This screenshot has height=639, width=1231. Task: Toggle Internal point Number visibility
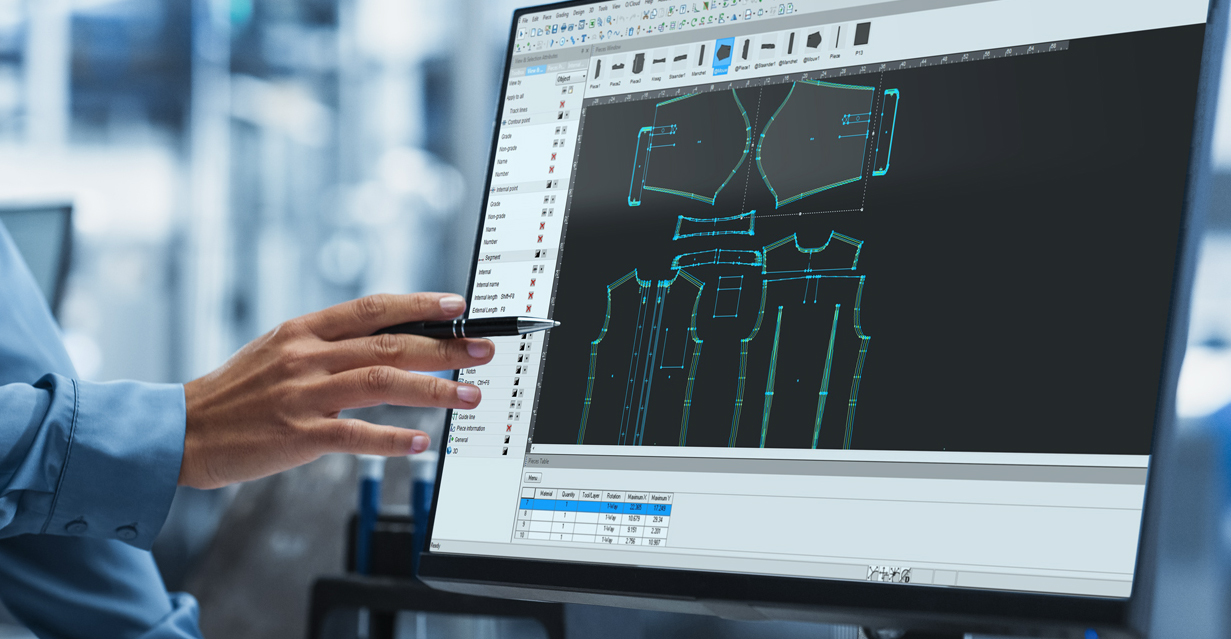(x=540, y=239)
